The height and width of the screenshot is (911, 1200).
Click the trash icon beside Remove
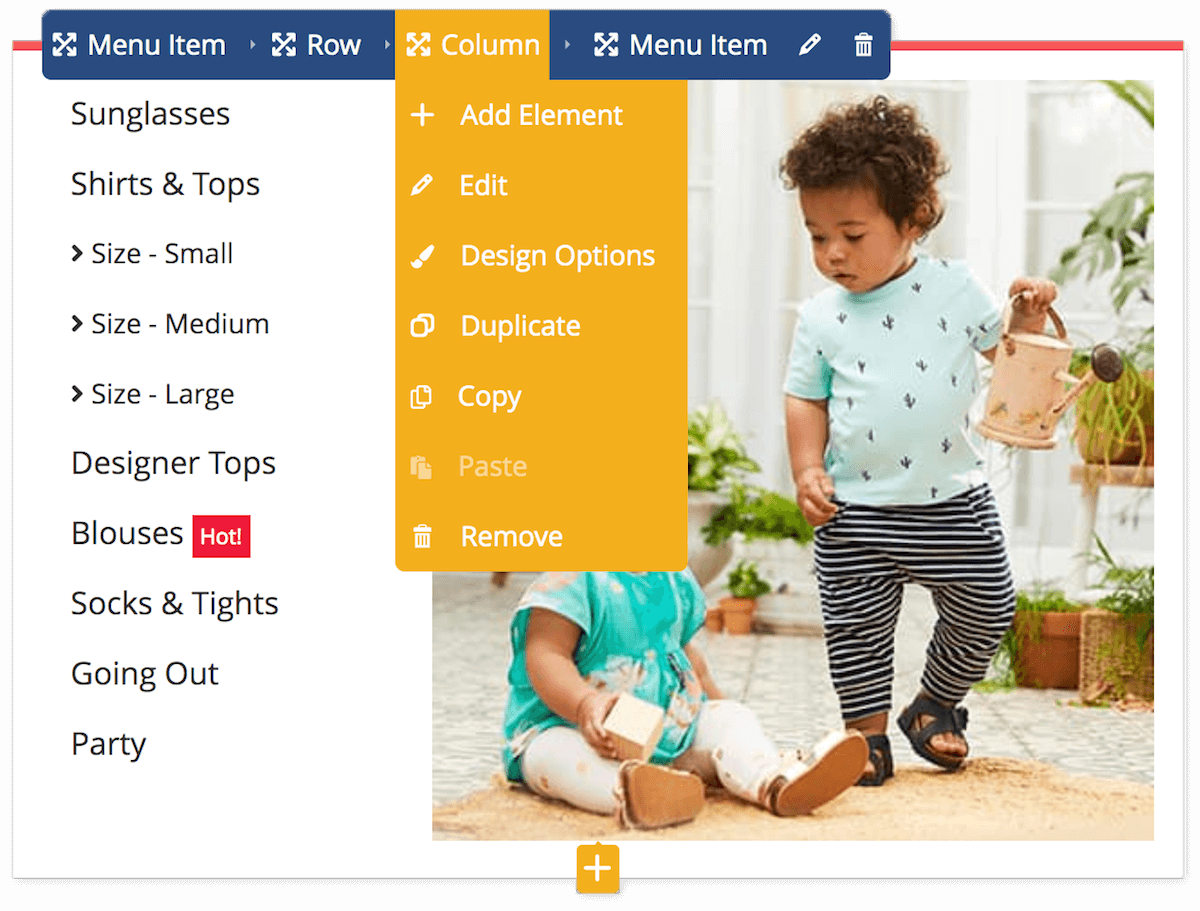422,537
